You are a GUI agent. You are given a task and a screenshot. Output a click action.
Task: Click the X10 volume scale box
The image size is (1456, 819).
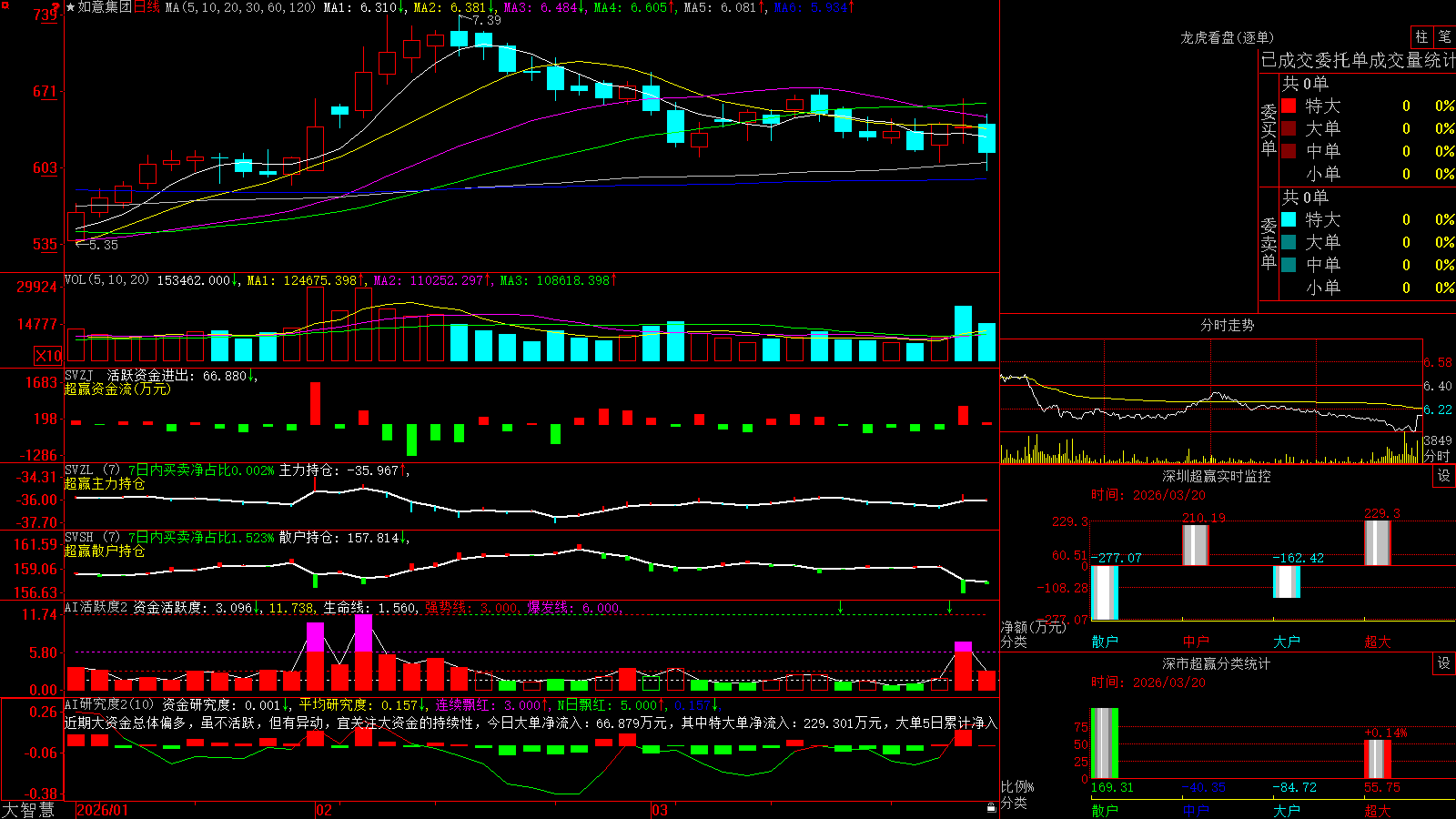coord(48,356)
